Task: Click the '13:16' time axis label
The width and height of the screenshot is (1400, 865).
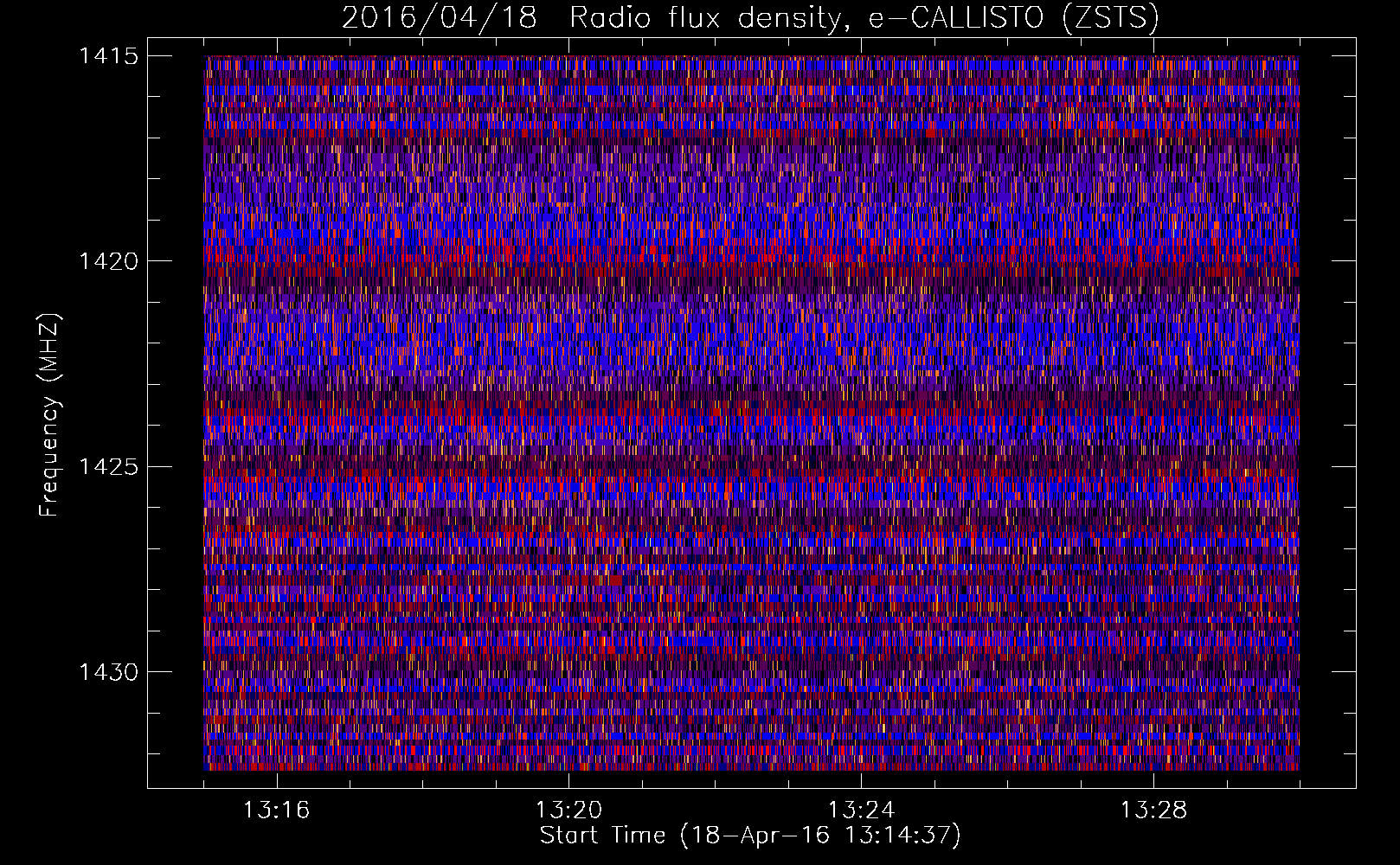Action: point(276,811)
